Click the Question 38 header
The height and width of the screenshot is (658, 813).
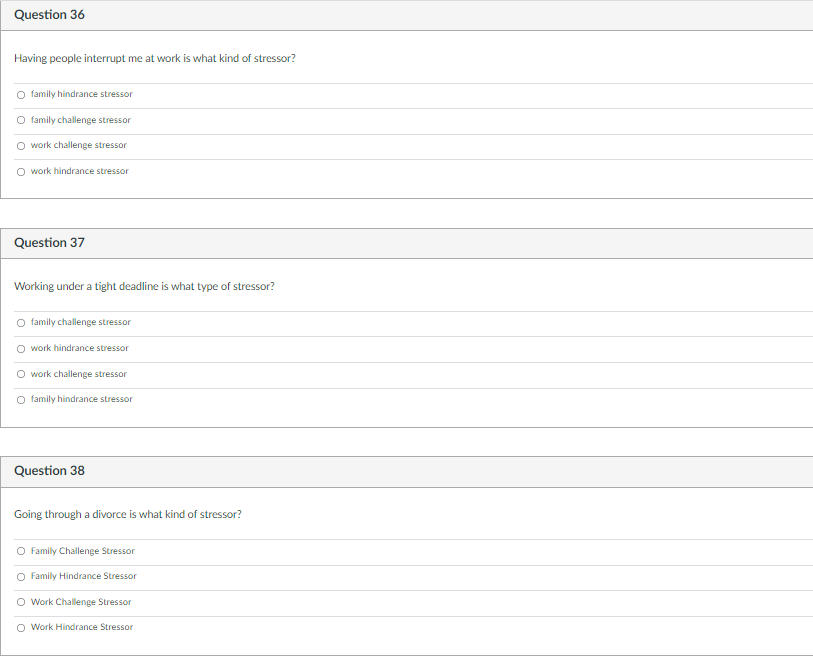pyautogui.click(x=49, y=471)
